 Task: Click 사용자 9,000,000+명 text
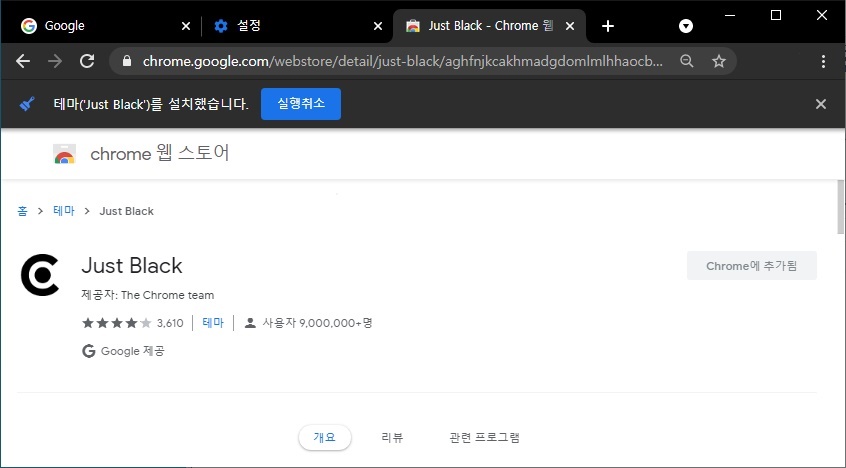(317, 323)
